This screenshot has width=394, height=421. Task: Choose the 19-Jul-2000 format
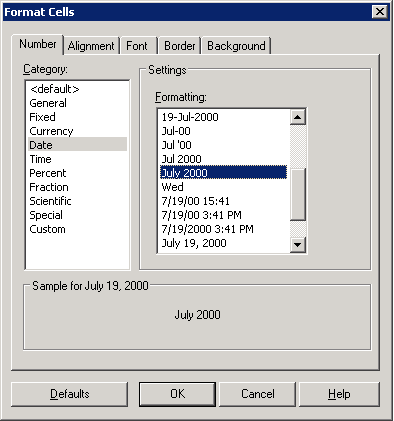223,117
